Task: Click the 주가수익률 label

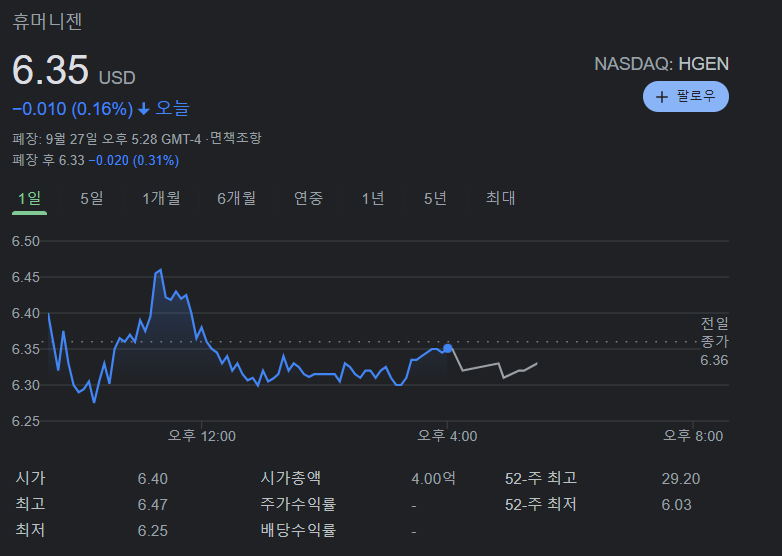Action: point(298,504)
